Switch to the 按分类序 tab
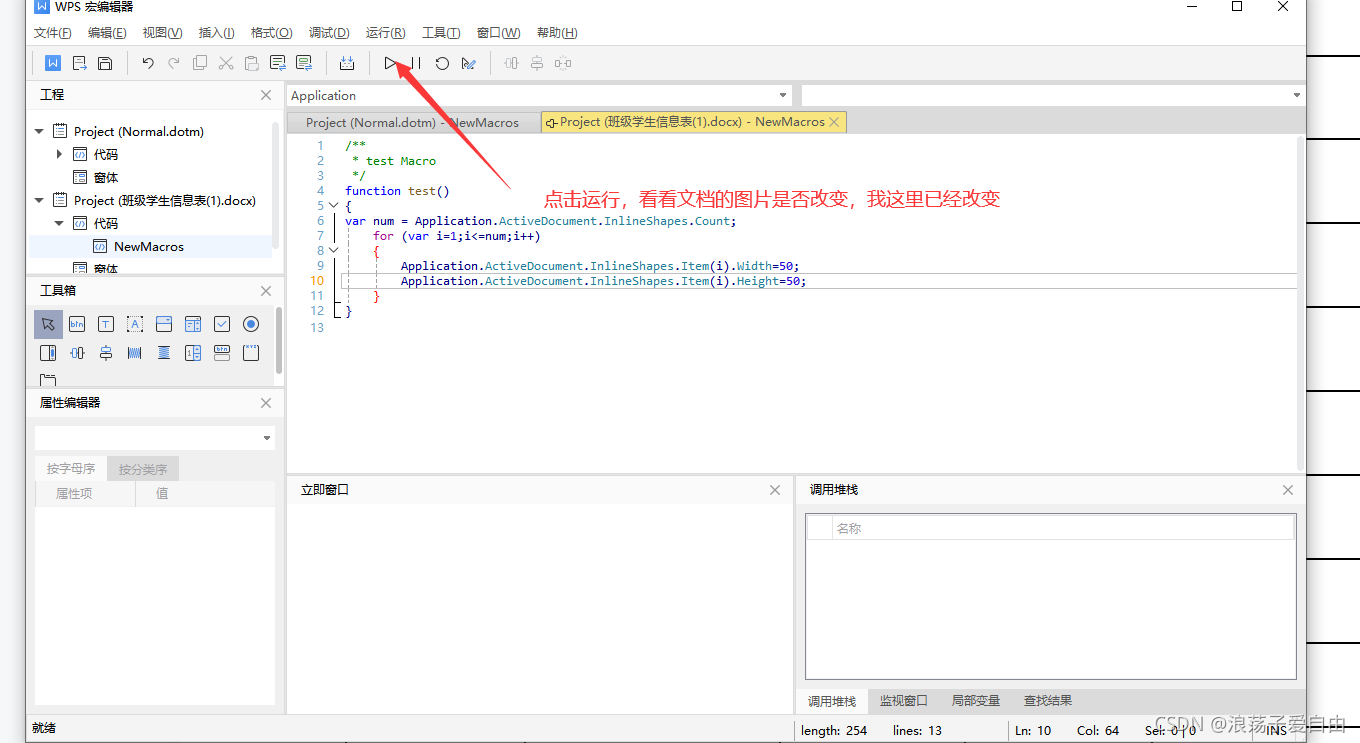The width and height of the screenshot is (1360, 743). point(143,469)
